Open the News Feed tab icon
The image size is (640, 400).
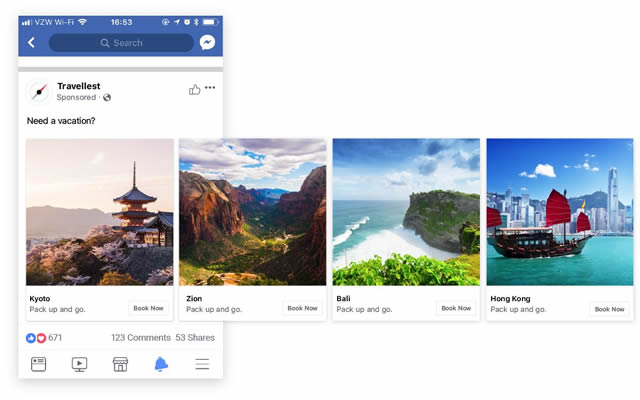click(x=39, y=364)
